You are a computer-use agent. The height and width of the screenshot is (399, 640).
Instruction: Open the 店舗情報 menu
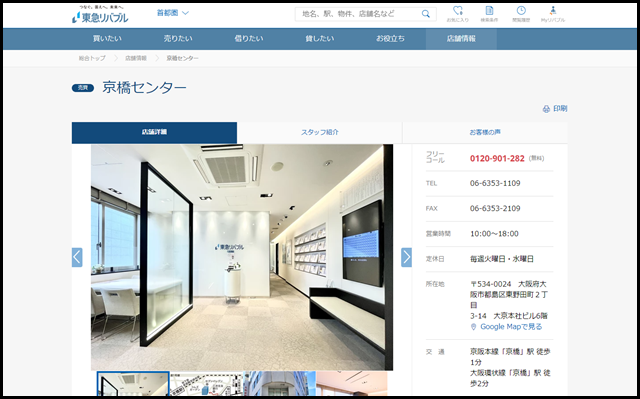click(x=461, y=39)
